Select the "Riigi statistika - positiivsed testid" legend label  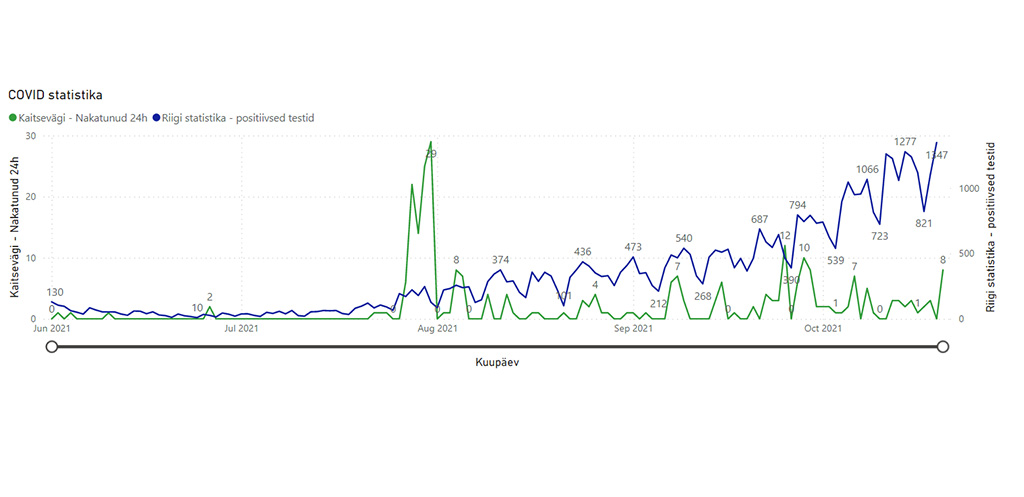coord(239,118)
